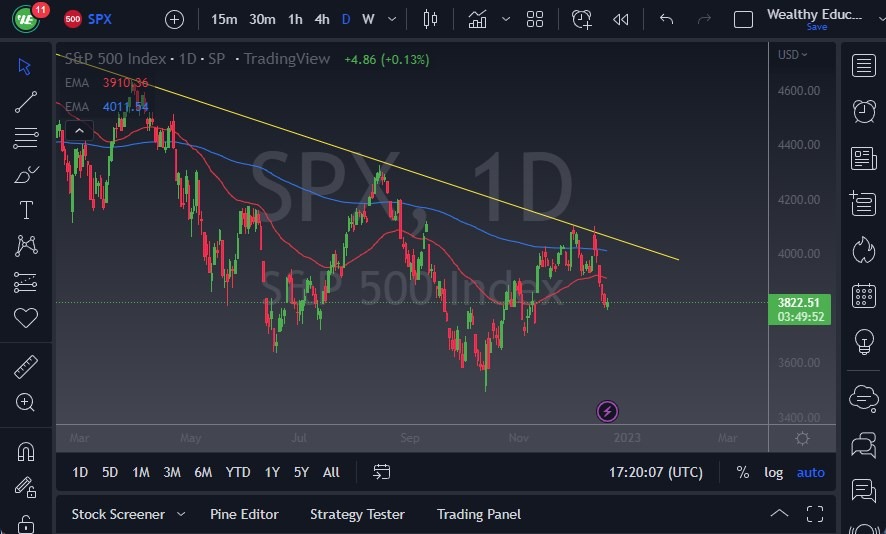
Task: Click the SPX symbol search field
Action: 100,19
